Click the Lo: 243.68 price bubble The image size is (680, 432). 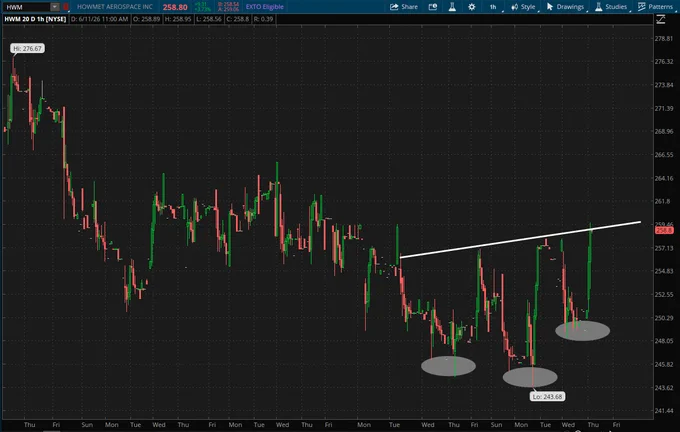pos(547,396)
